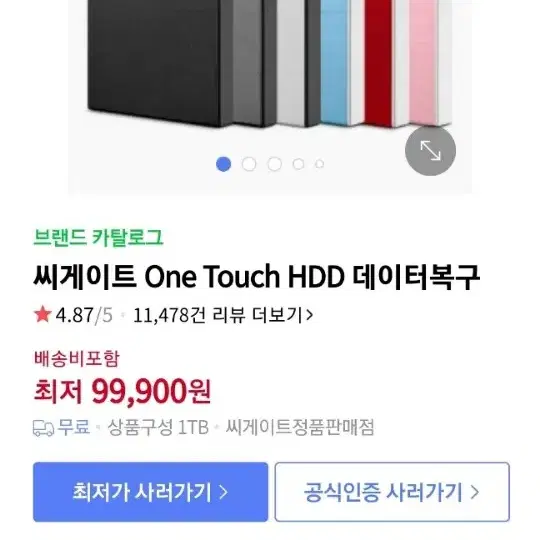540x540 pixels.
Task: Switch to the second carousel image dot
Action: tap(249, 164)
